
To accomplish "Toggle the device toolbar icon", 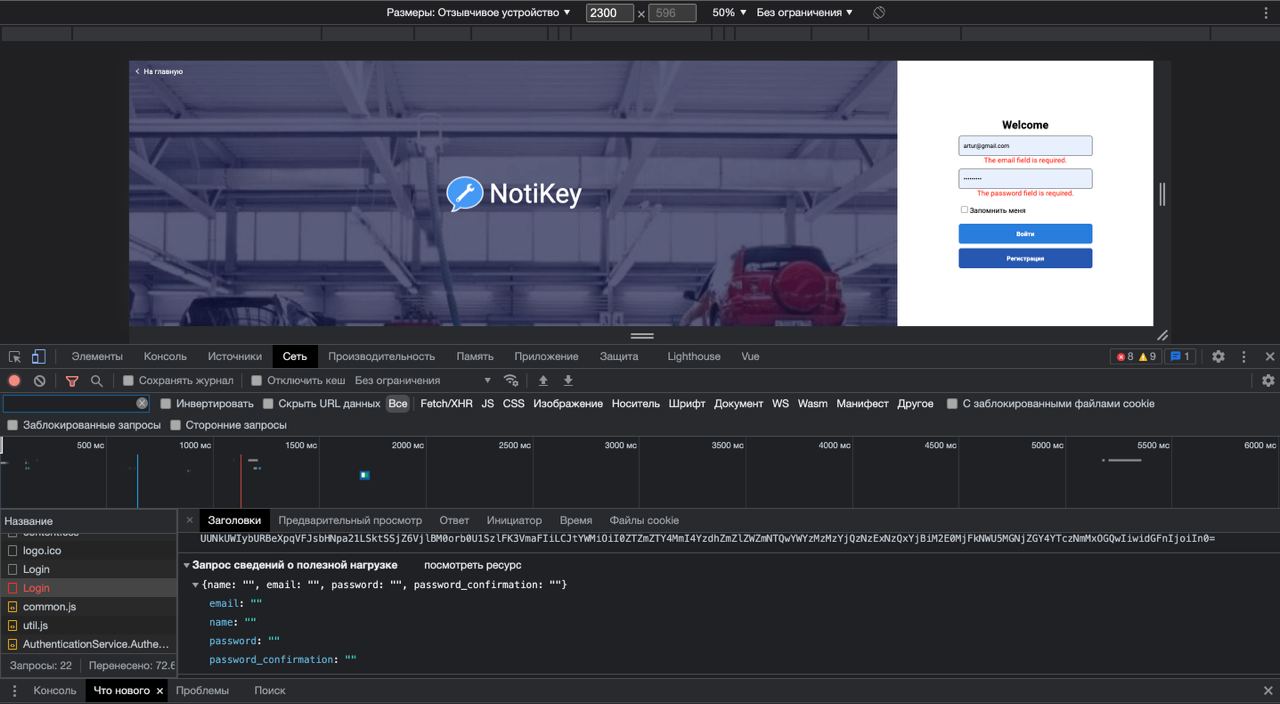I will (38, 356).
